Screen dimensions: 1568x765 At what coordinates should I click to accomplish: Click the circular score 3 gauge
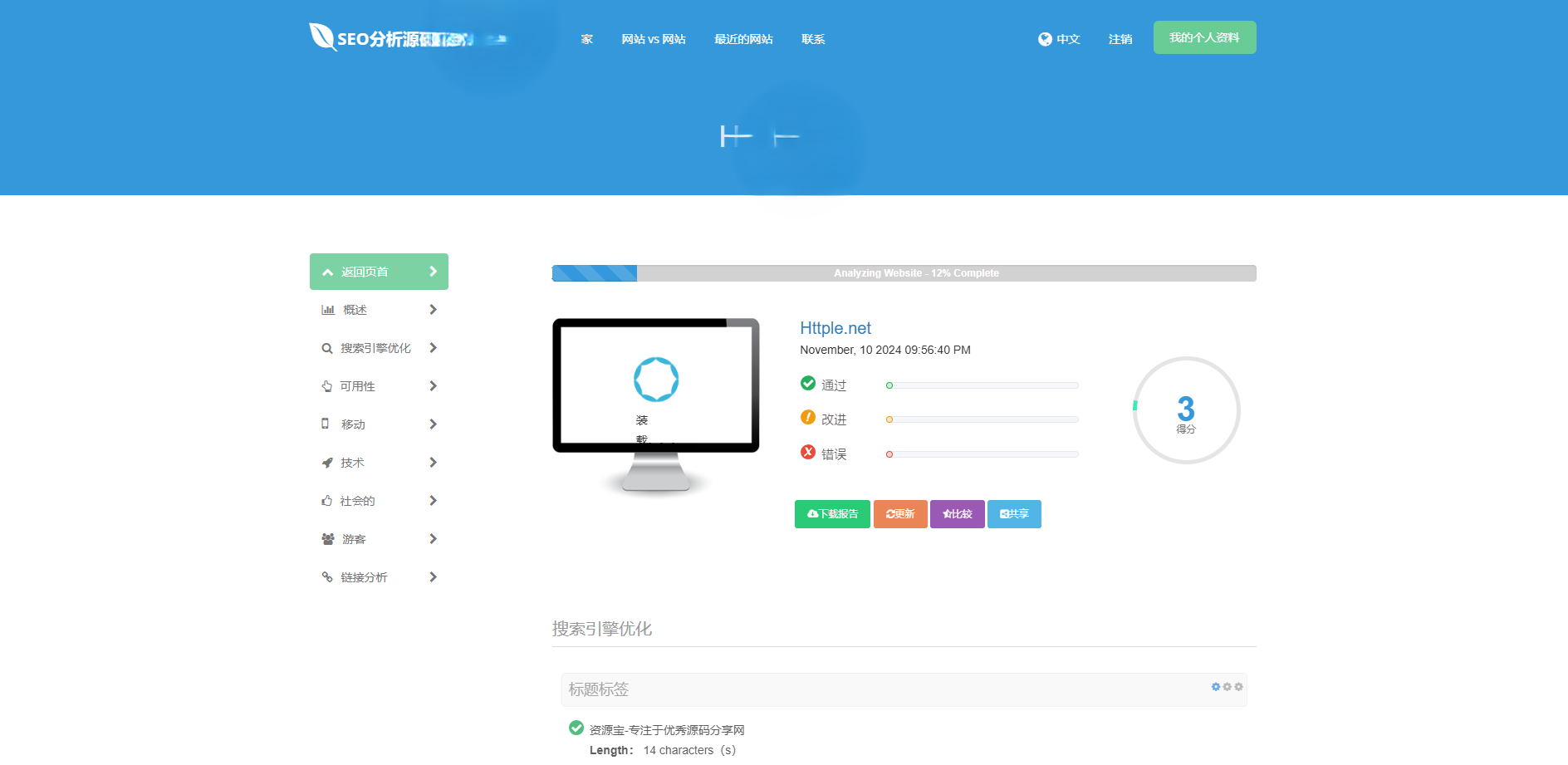tap(1186, 410)
